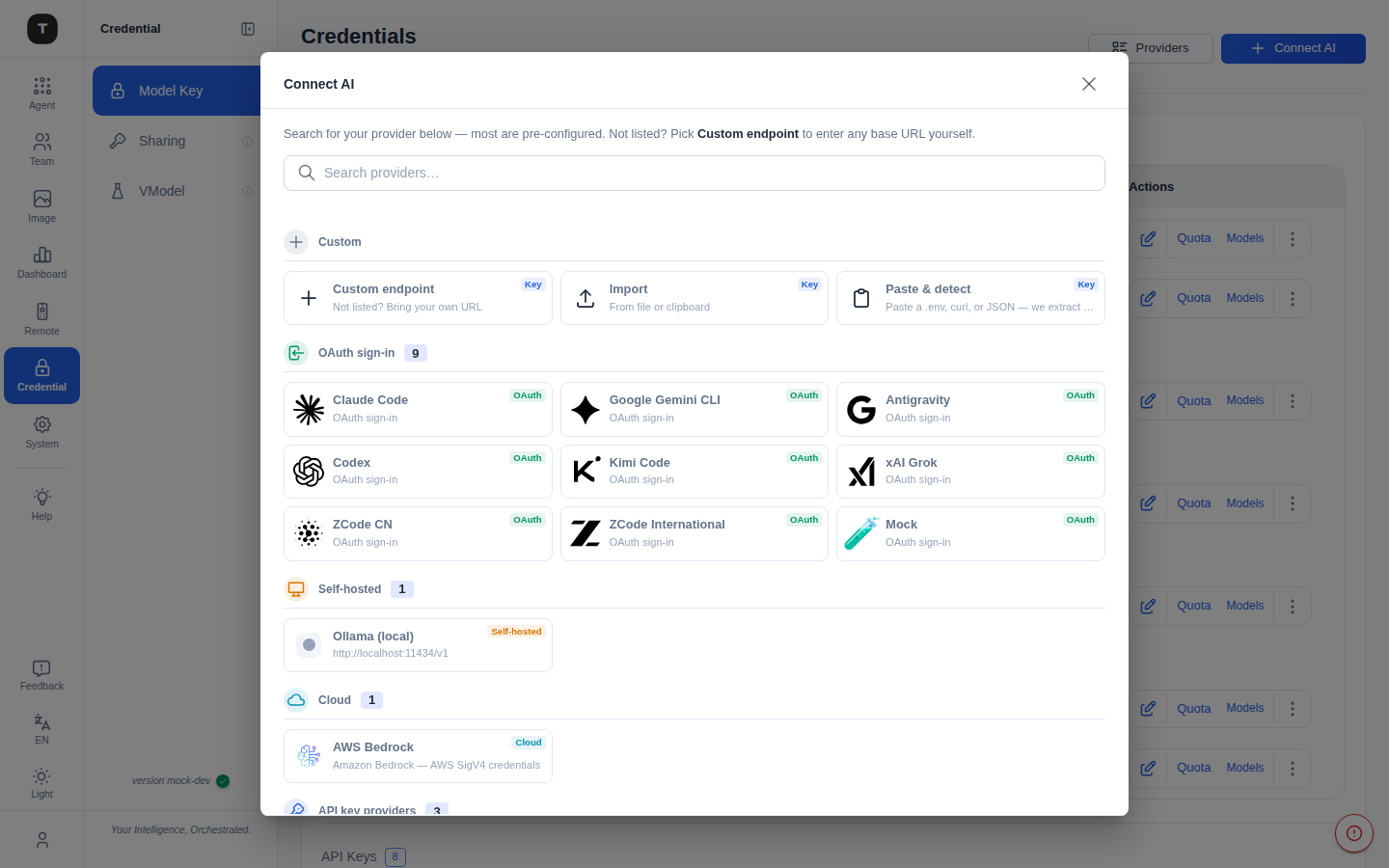Open the user profile icon
Screen dimensions: 1389x868
[x=41, y=840]
